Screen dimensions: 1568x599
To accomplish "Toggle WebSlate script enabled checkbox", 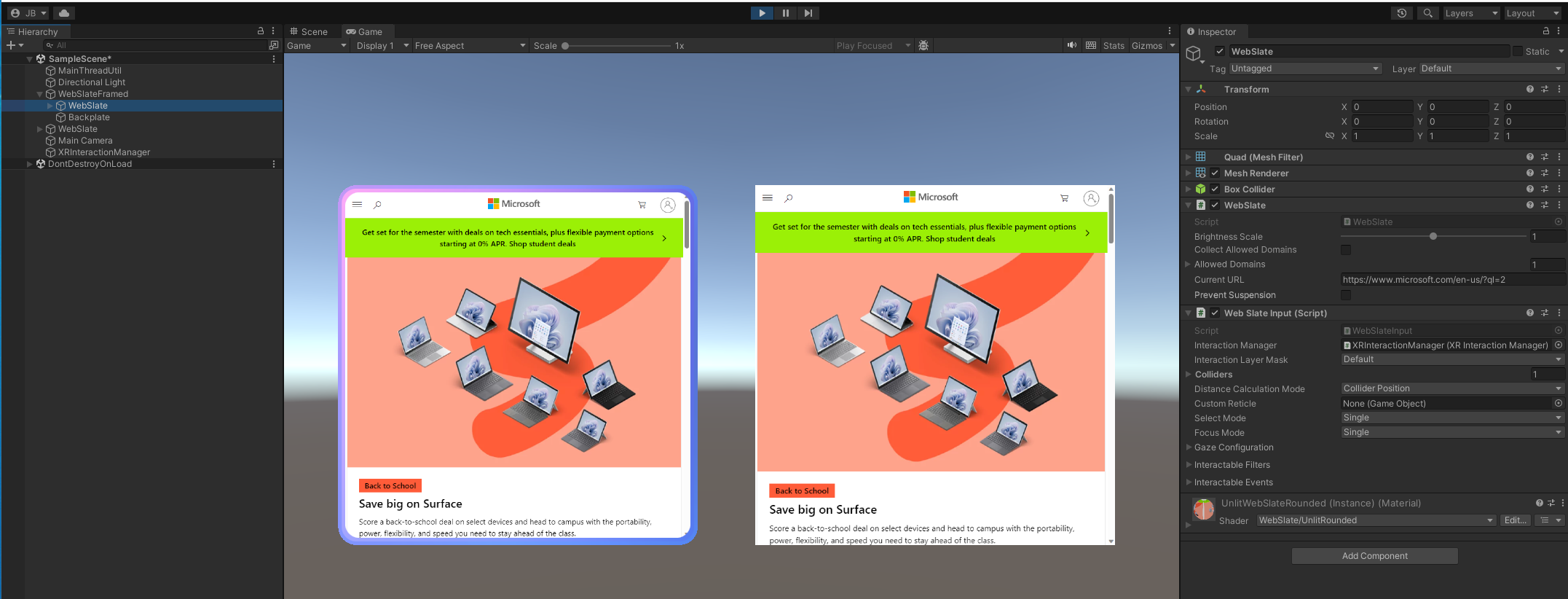I will pyautogui.click(x=1215, y=205).
